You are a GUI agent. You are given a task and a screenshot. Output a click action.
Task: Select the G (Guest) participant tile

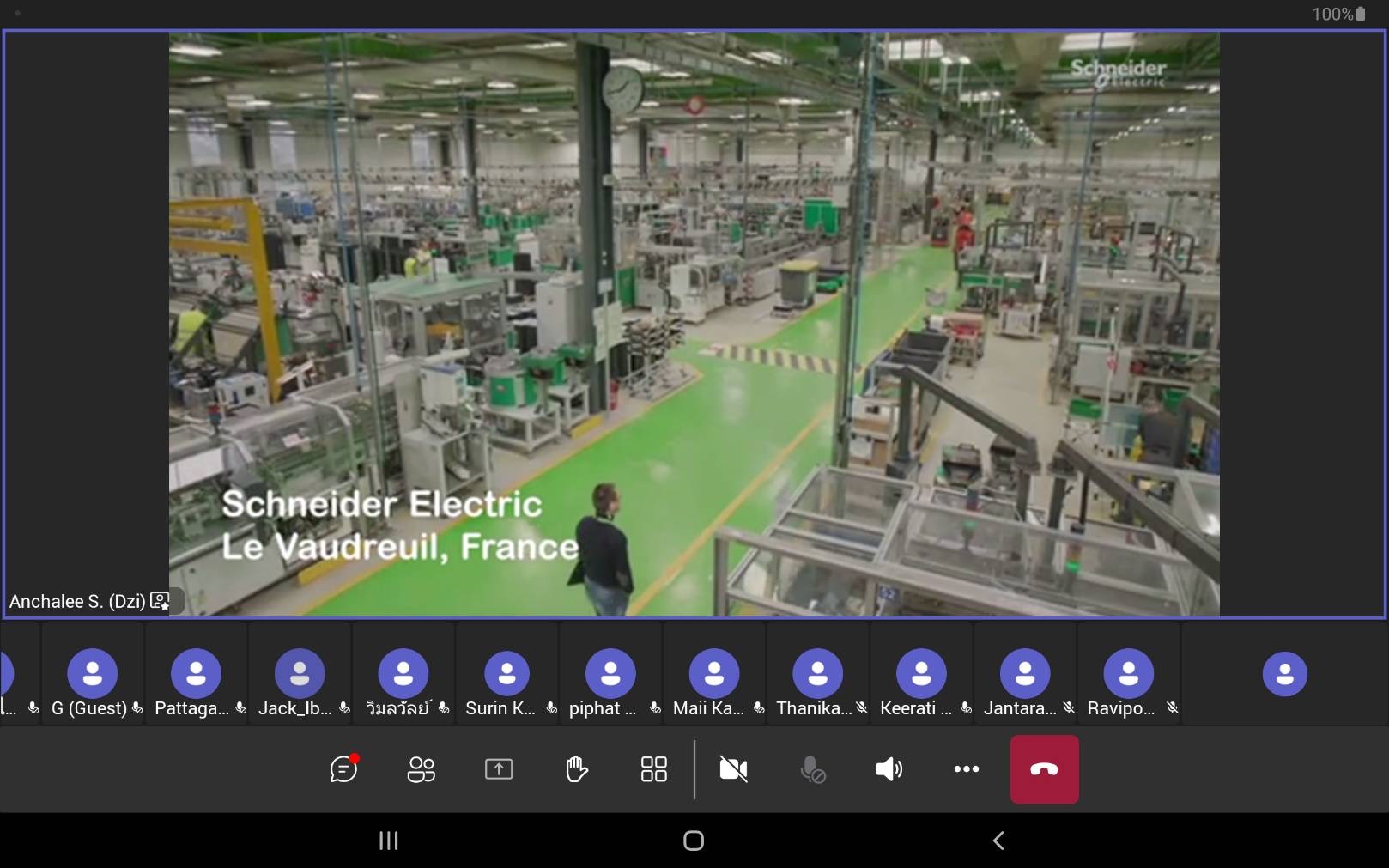point(93,675)
